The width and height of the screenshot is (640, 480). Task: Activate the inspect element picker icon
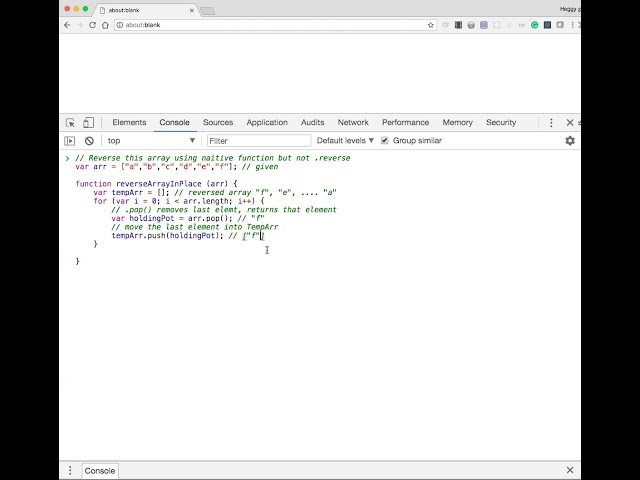[70, 122]
